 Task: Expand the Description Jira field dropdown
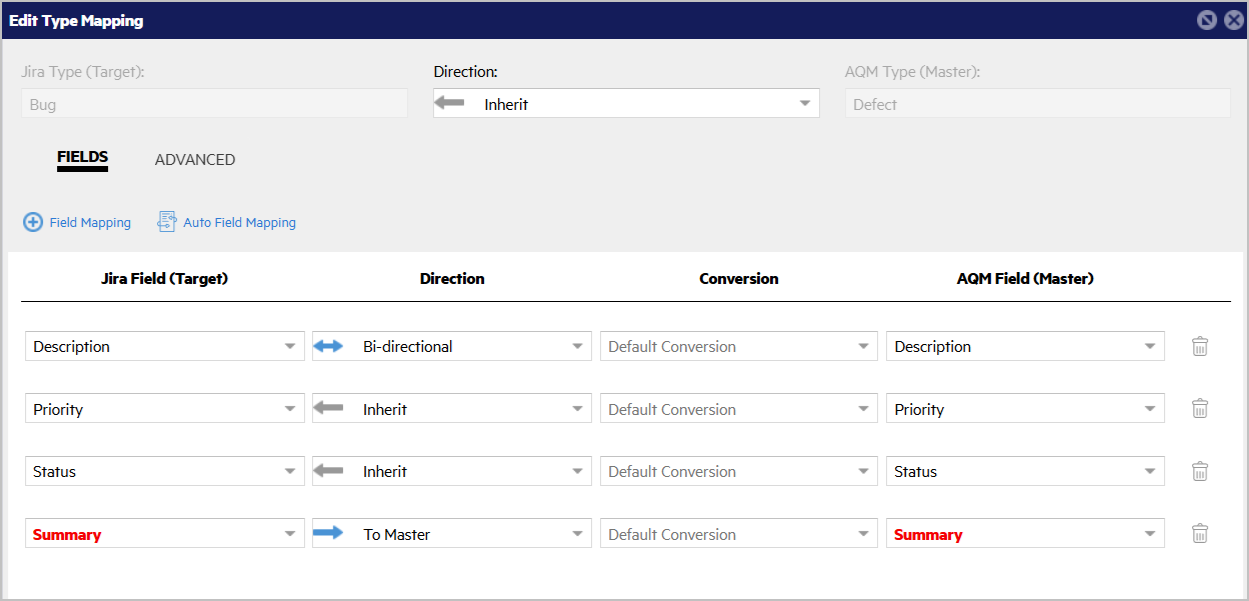pos(289,347)
